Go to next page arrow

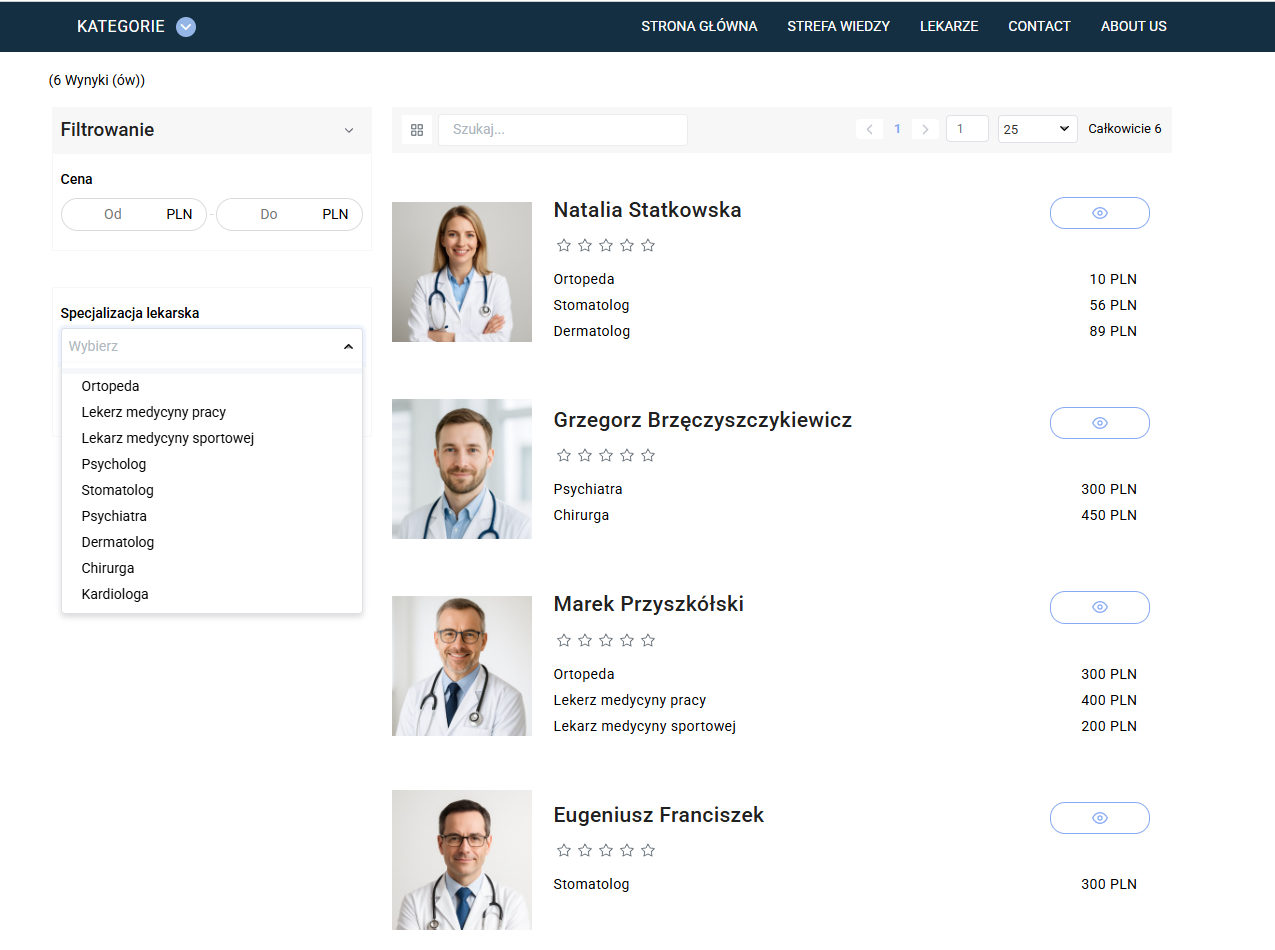(x=925, y=129)
